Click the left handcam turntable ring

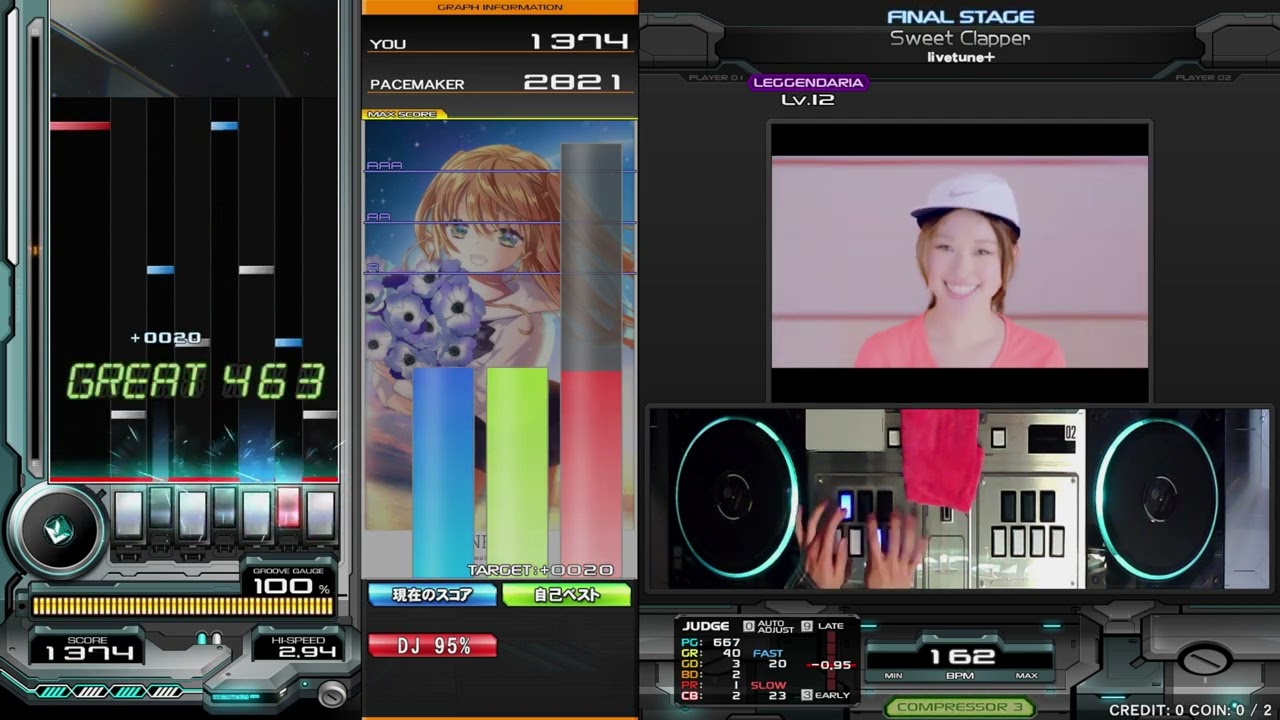tap(736, 497)
